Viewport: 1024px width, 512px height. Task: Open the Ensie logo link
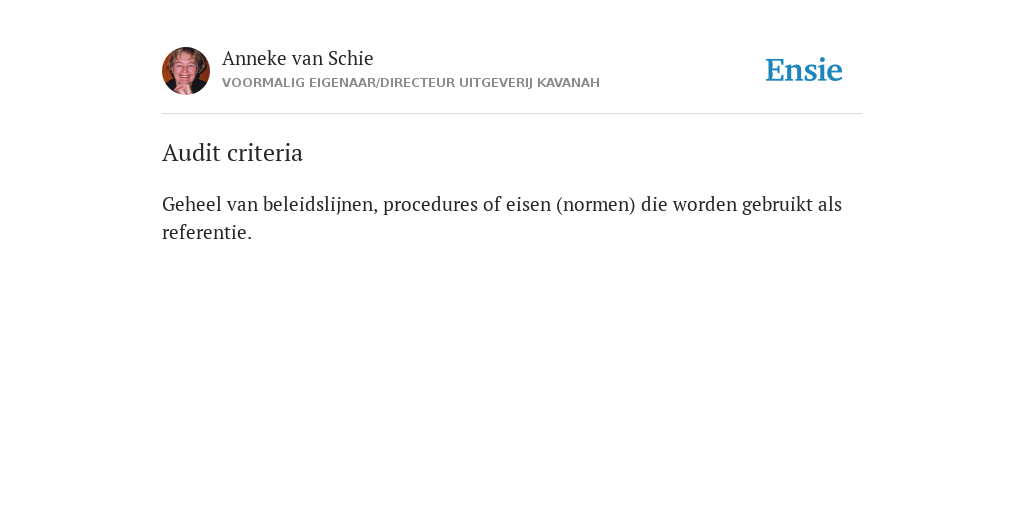tap(804, 70)
